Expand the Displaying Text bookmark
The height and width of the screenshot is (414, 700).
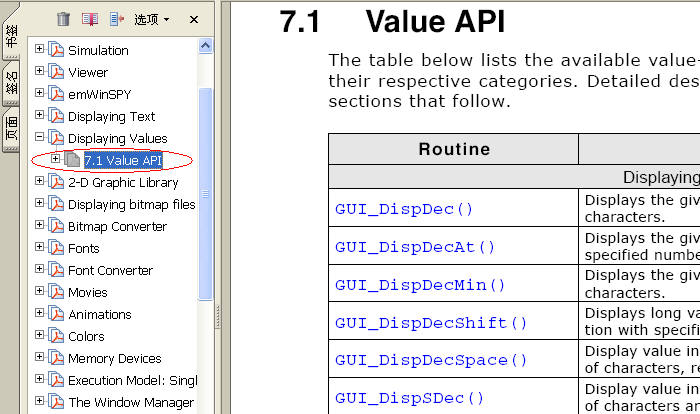tap(39, 114)
